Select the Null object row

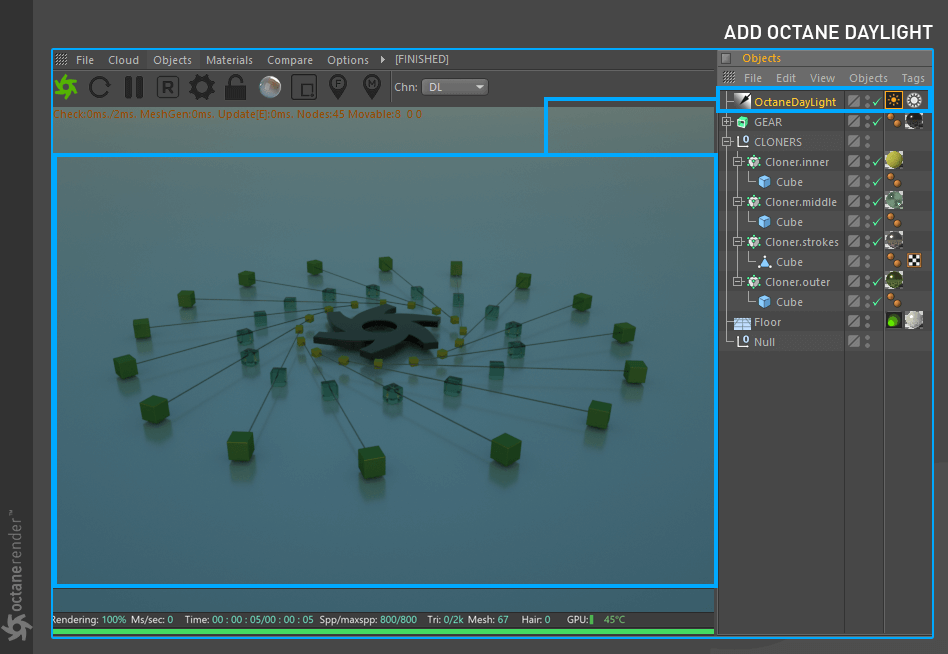(764, 342)
